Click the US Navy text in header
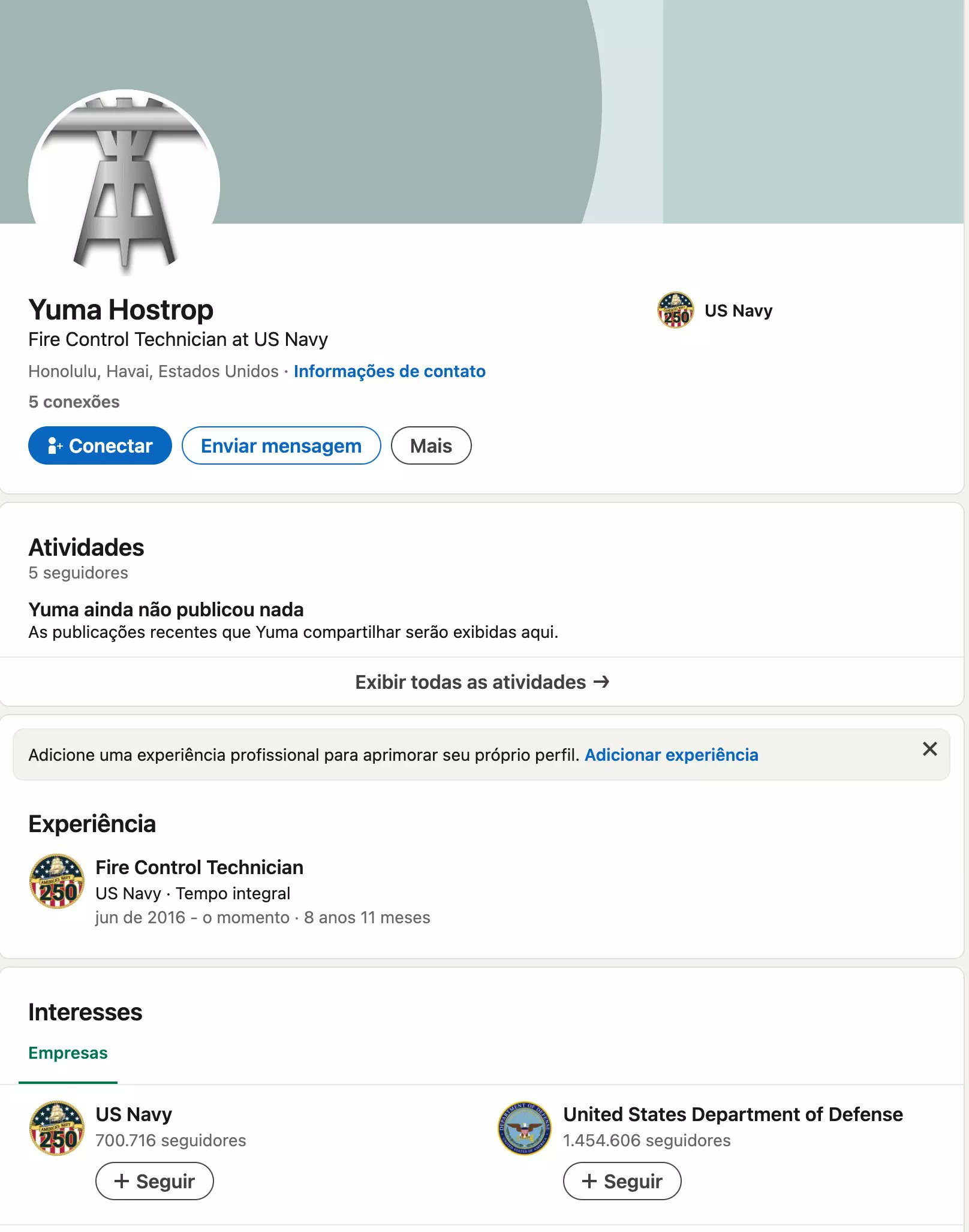Screen dimensions: 969x1232 tap(738, 311)
